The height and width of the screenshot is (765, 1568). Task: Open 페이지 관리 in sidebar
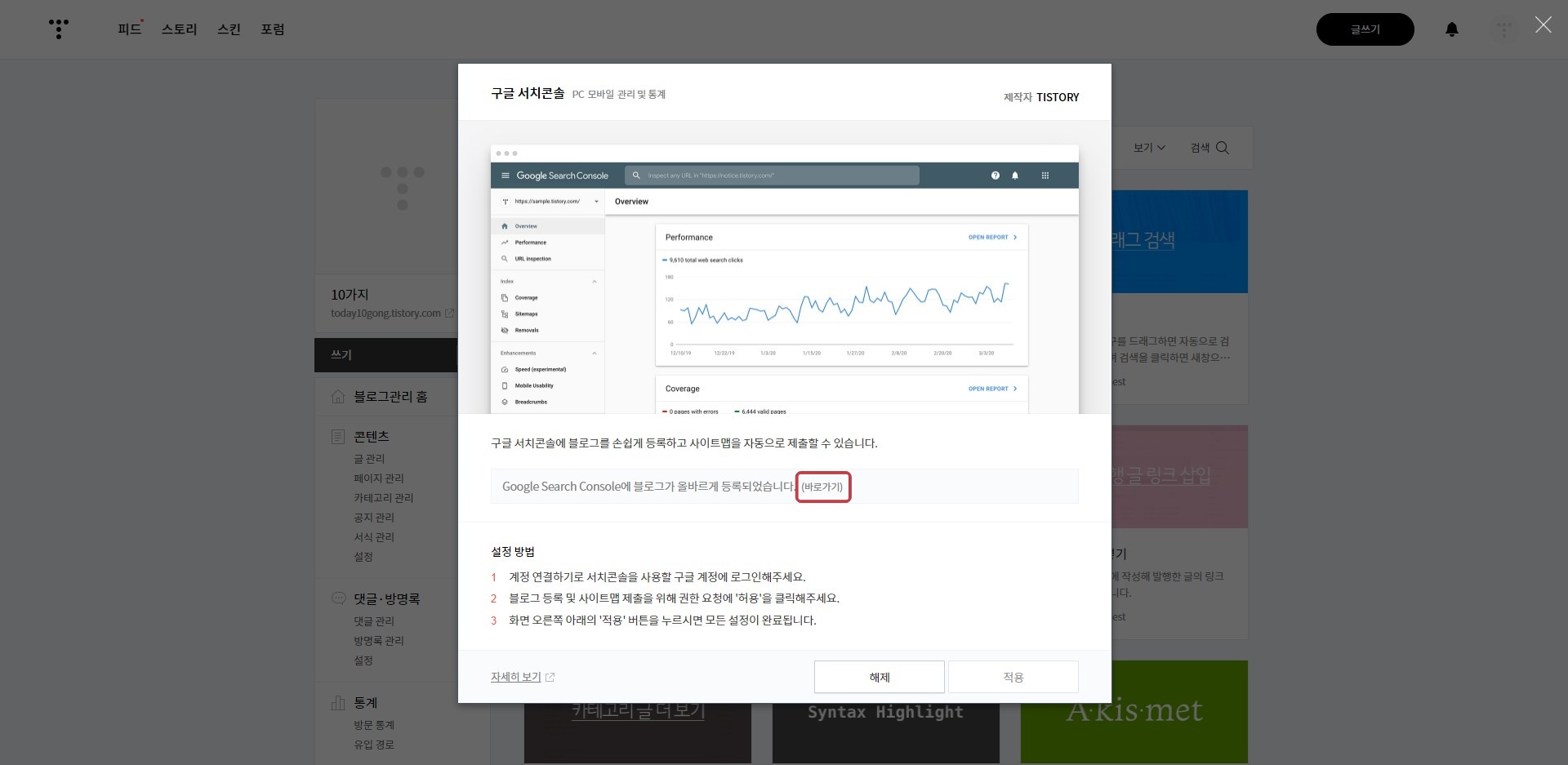click(378, 478)
